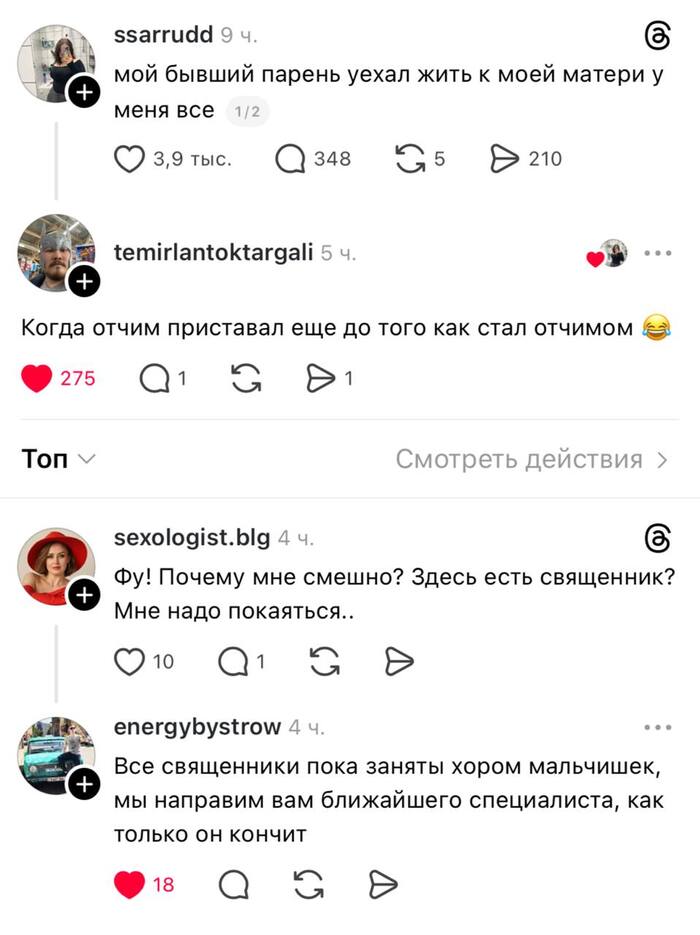
Task: Click the repost icon under ssarrudd's post
Action: 412,156
